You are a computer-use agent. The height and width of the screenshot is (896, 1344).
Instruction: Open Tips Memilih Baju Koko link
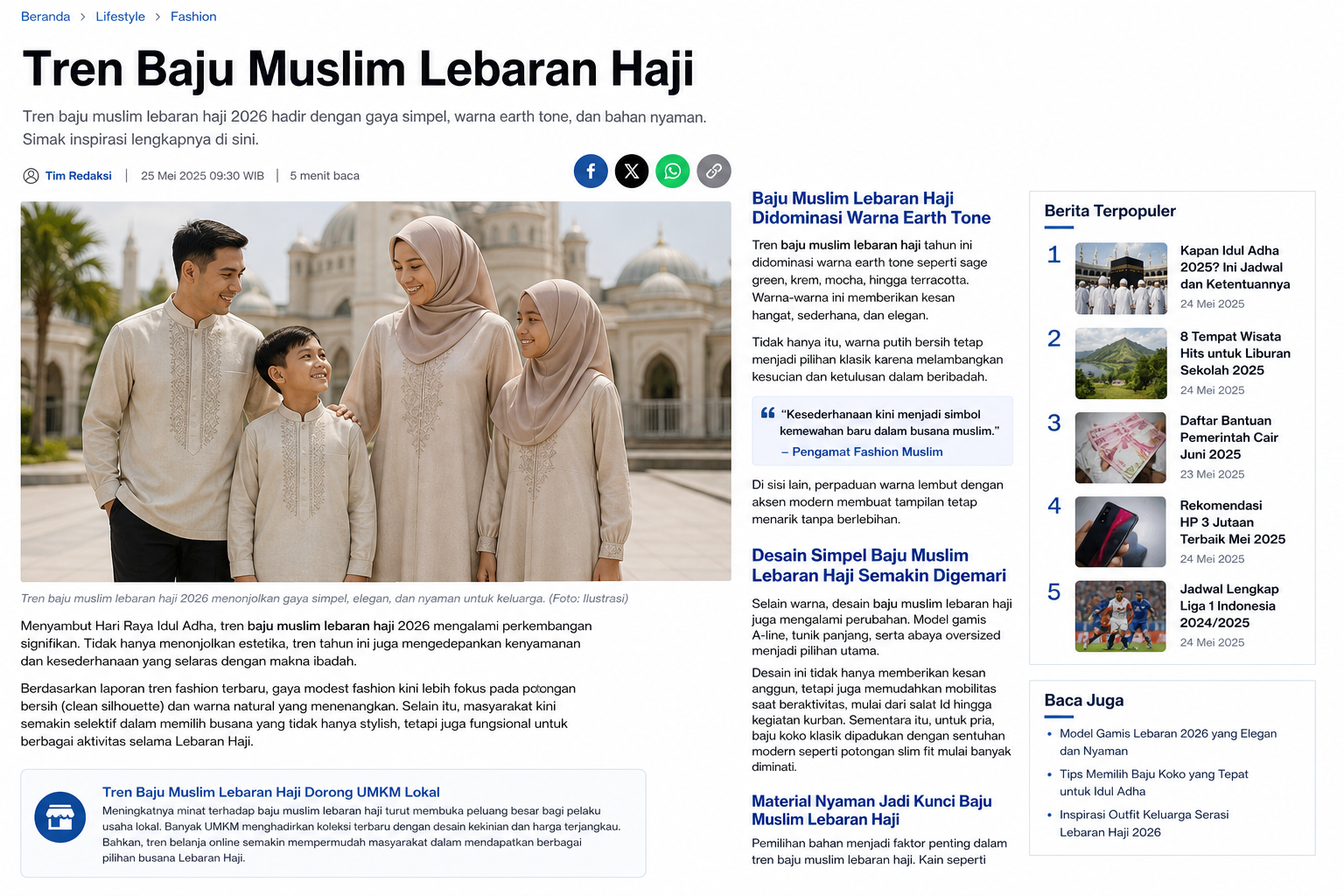pos(1153,782)
